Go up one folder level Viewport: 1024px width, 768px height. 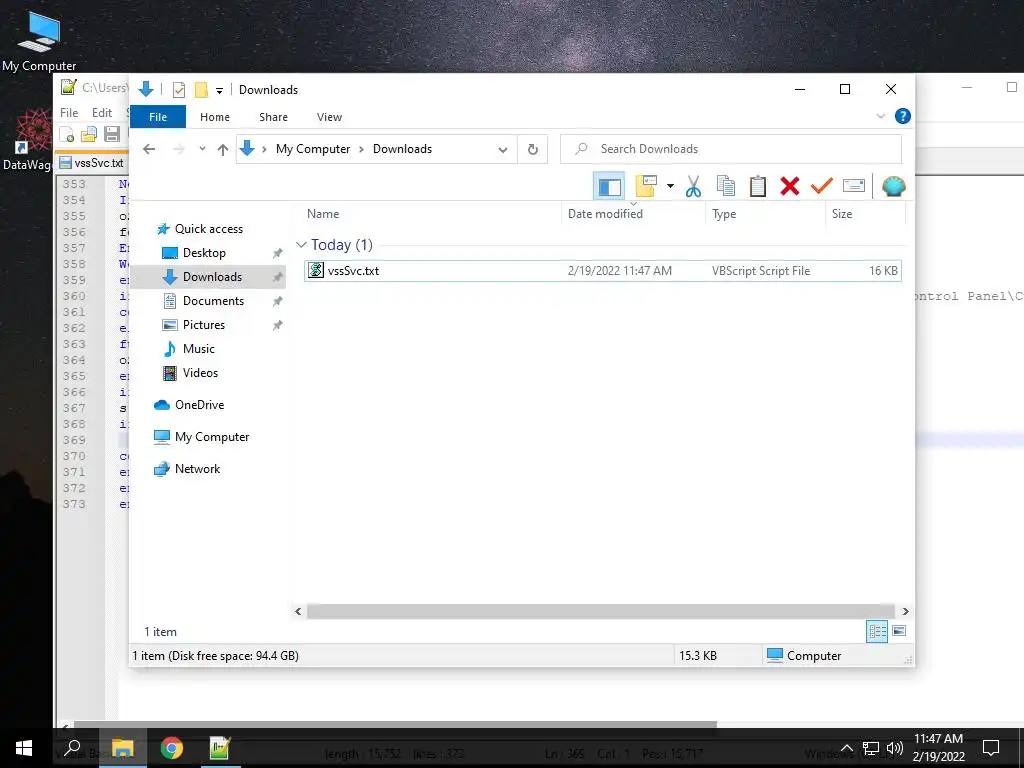pos(223,150)
